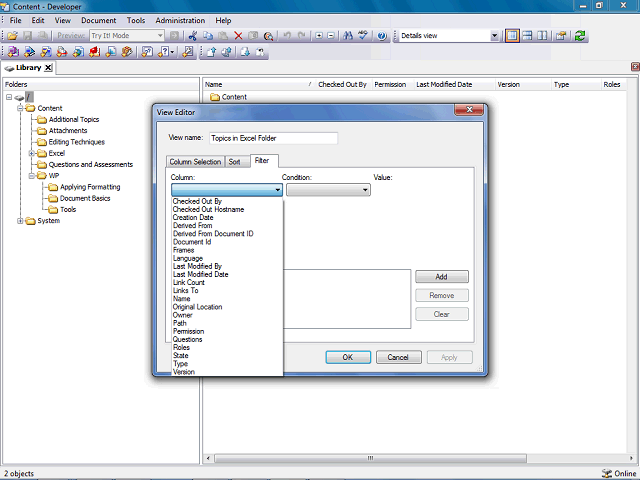Expand the System folder in tree

[20, 221]
